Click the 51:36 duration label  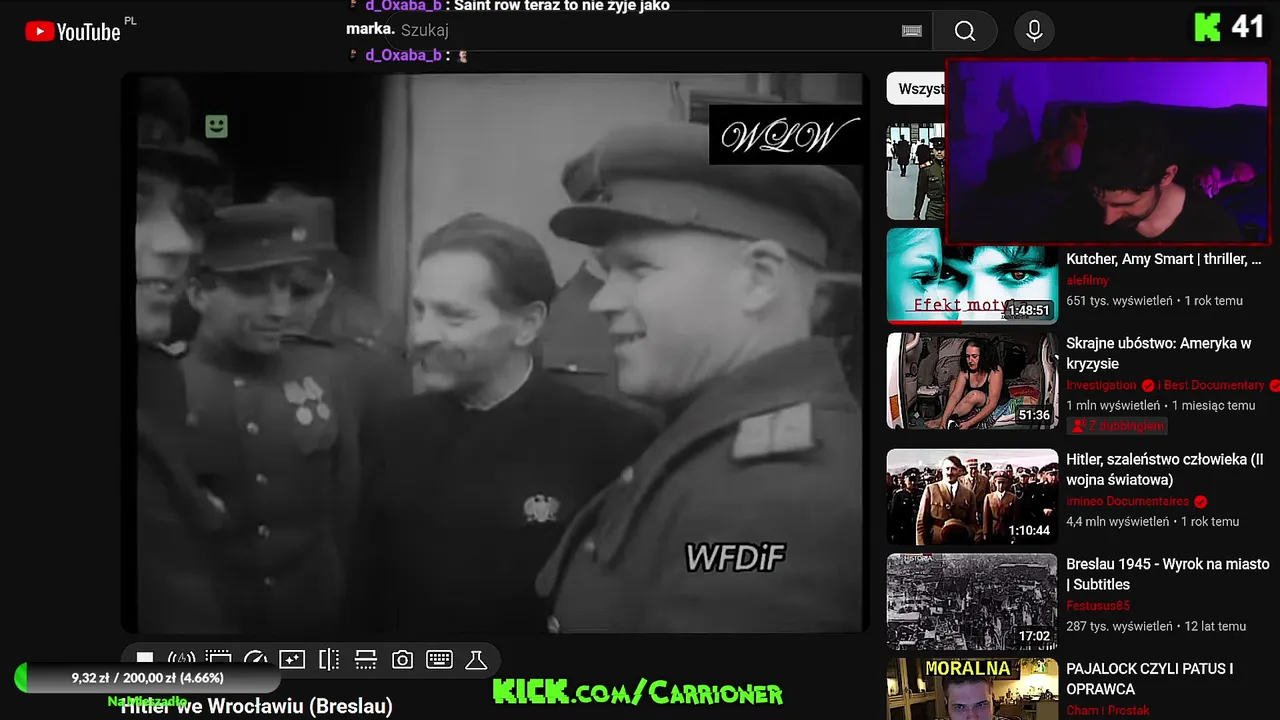[1034, 415]
